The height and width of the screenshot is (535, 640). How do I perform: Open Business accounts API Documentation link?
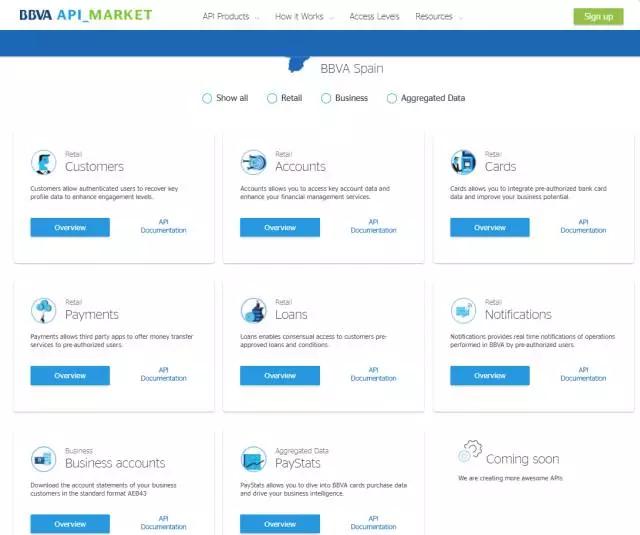pyautogui.click(x=163, y=523)
